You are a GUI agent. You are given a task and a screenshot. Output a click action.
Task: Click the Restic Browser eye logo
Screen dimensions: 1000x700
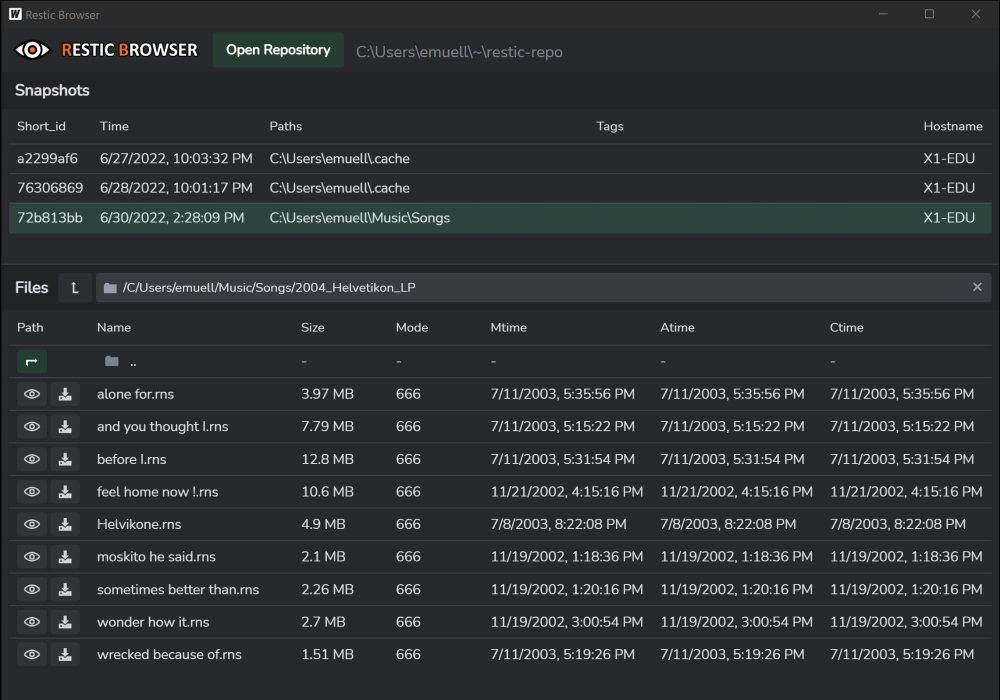click(x=31, y=49)
